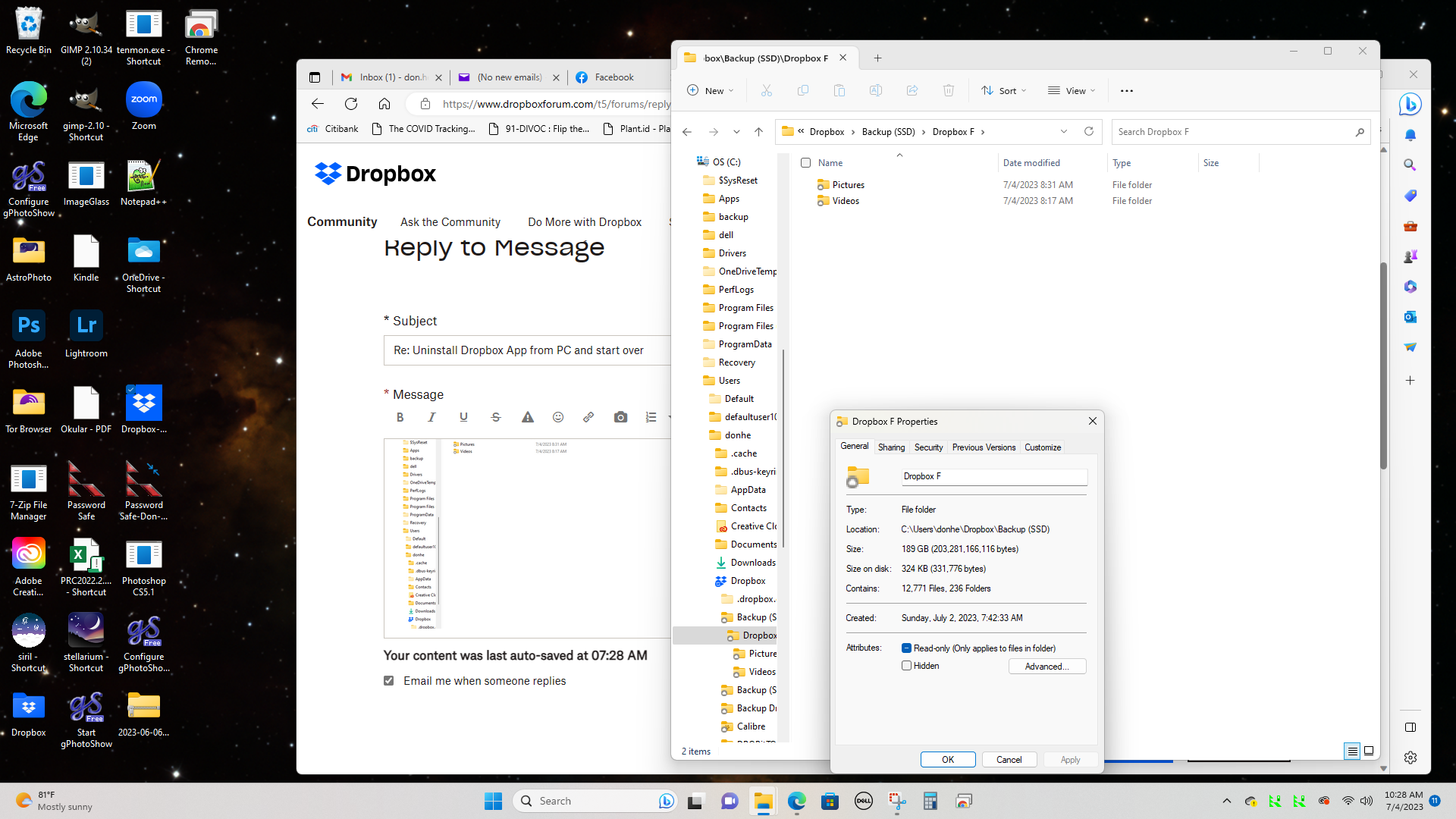This screenshot has height=819, width=1456.
Task: Click browser page vertical scrollbar
Action: coord(1384,364)
